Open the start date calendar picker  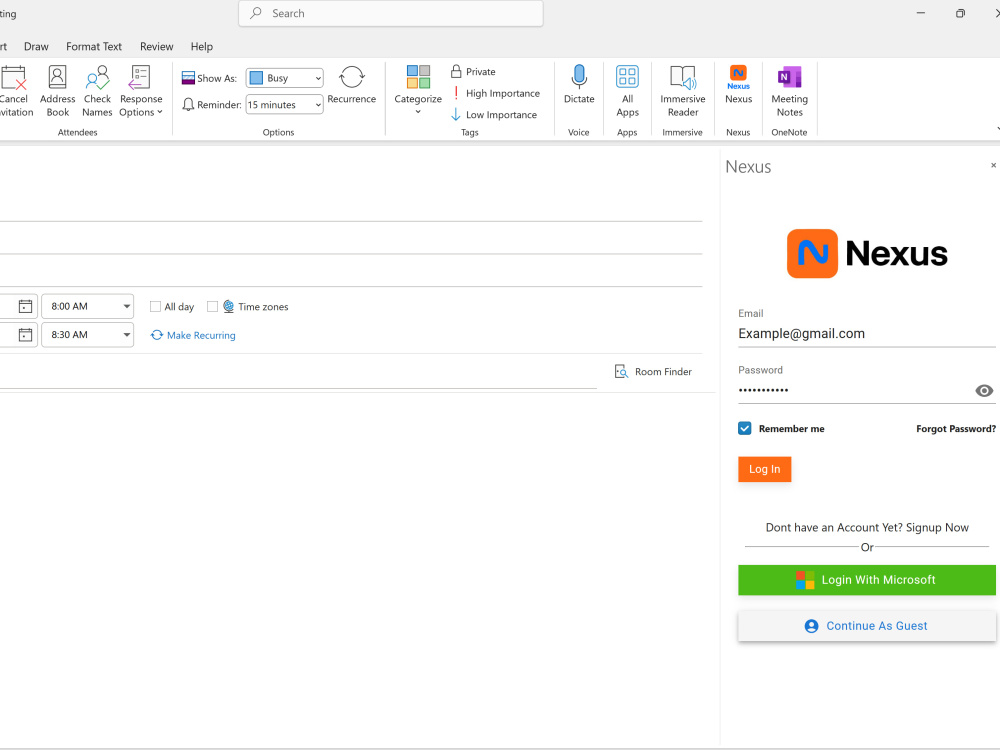tap(25, 307)
